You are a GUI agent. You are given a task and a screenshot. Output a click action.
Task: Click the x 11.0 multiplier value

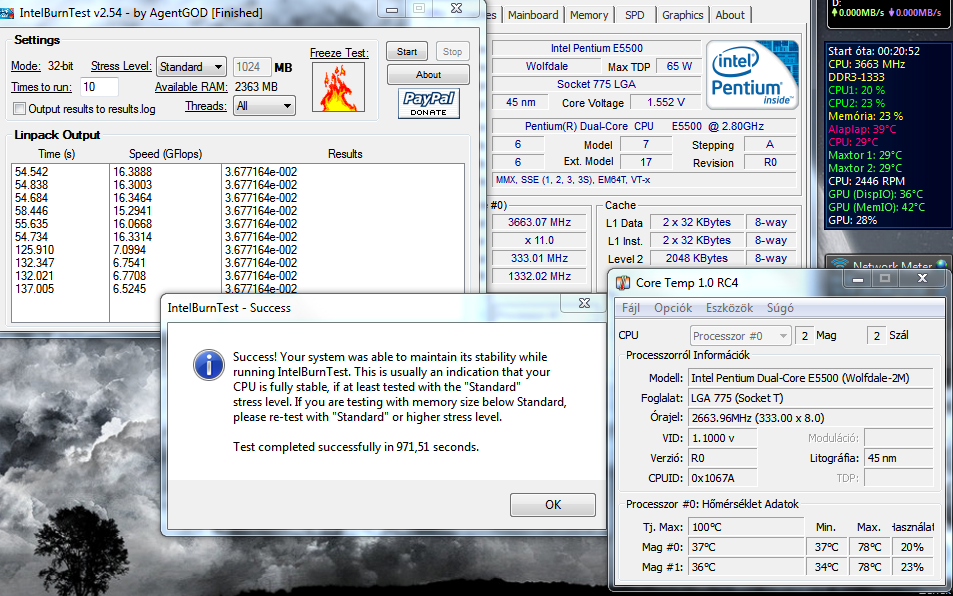point(540,240)
